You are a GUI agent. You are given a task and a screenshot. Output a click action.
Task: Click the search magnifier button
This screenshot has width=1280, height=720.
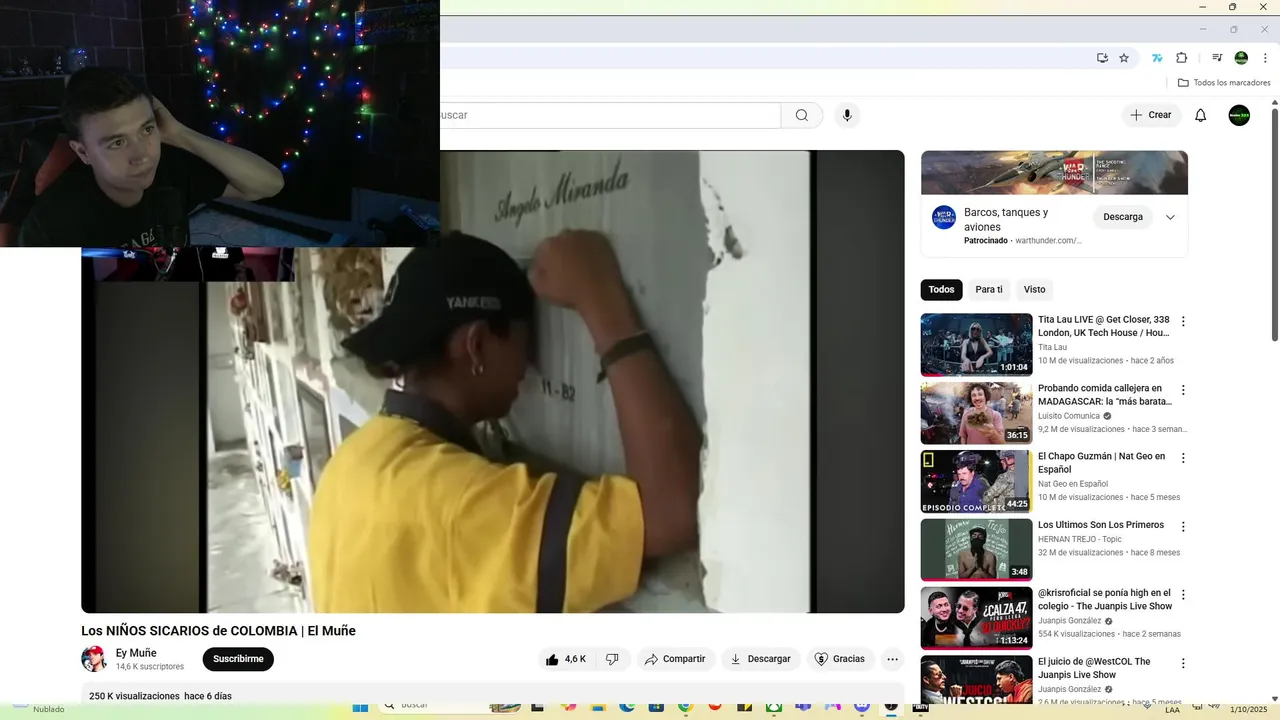[x=802, y=115]
